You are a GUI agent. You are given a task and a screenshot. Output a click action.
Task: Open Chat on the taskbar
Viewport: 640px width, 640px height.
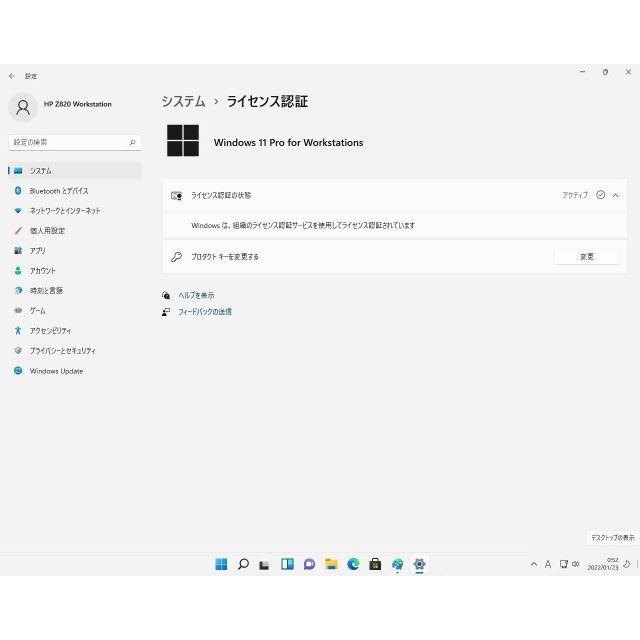coord(309,564)
